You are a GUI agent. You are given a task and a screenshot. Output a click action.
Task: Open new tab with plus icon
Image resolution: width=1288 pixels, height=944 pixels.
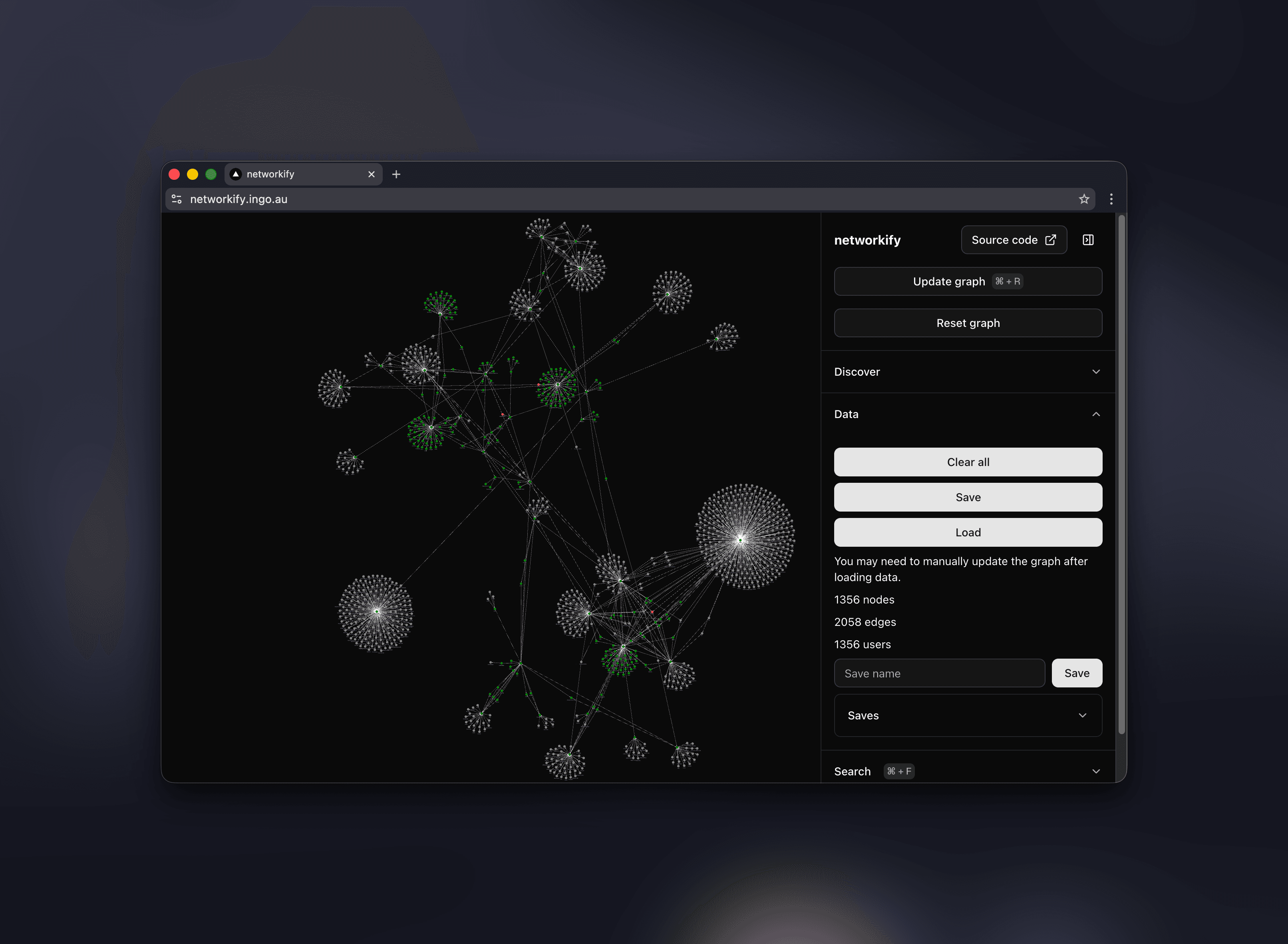[x=396, y=174]
